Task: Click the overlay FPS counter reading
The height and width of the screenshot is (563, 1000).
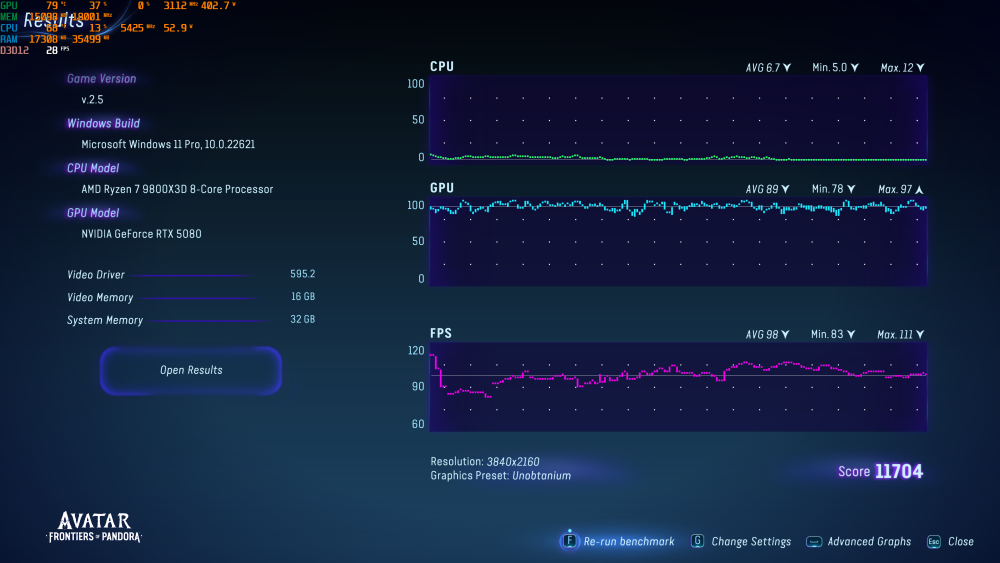Action: (x=52, y=49)
